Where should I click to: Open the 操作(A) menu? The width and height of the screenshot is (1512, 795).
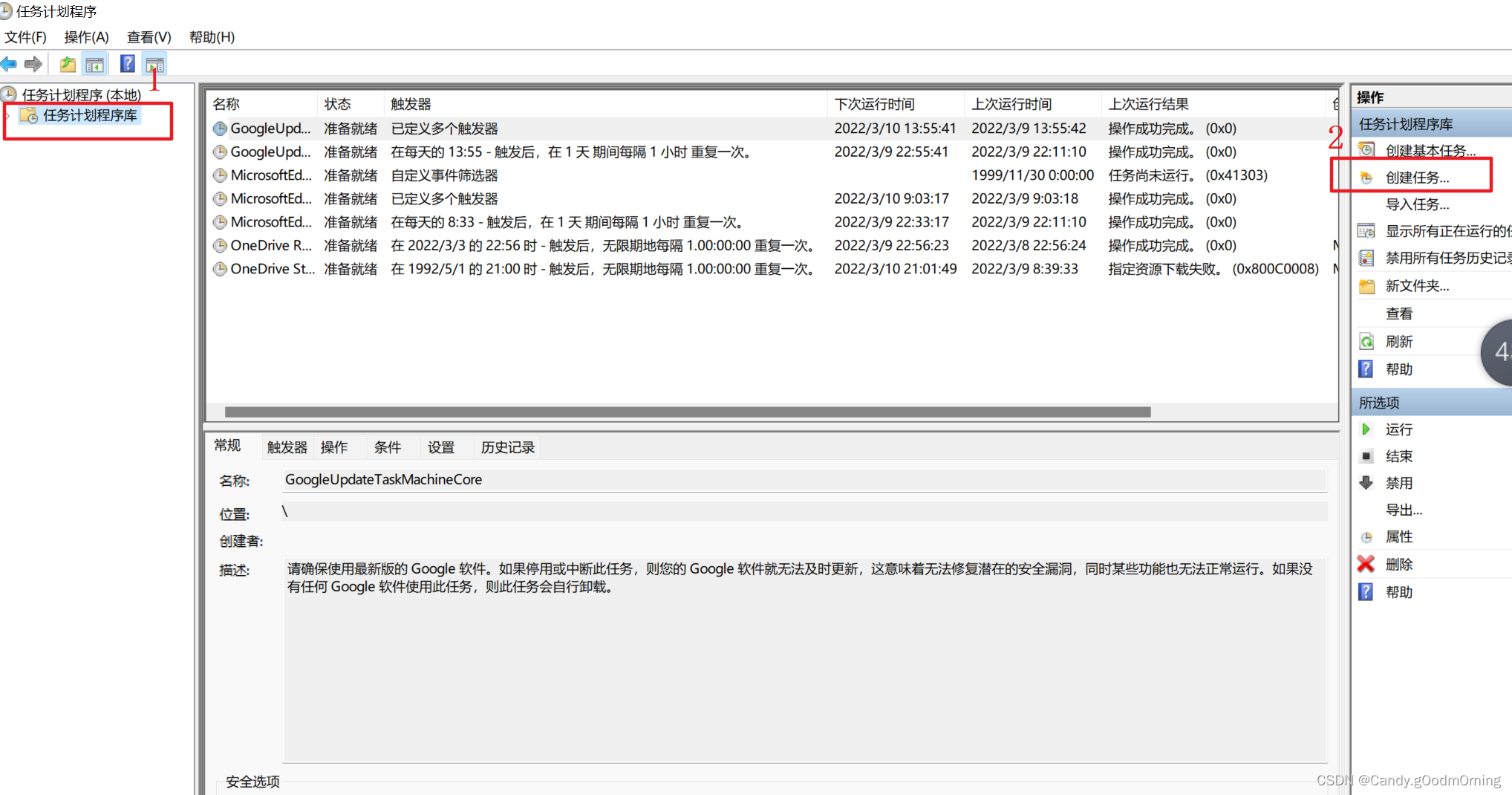tap(86, 37)
